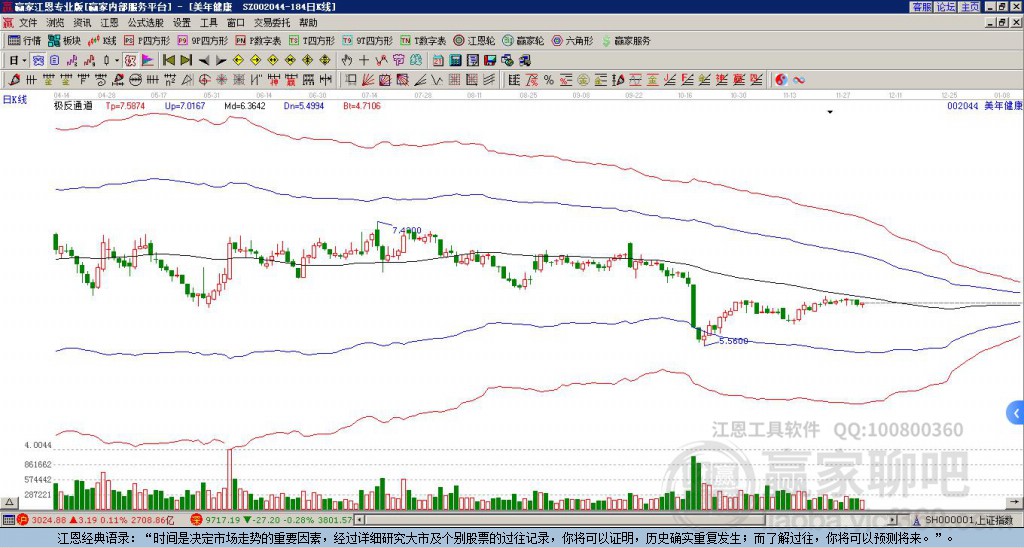Launch the 赢家轮 wheel tool
1024x548 pixels.
(x=523, y=40)
